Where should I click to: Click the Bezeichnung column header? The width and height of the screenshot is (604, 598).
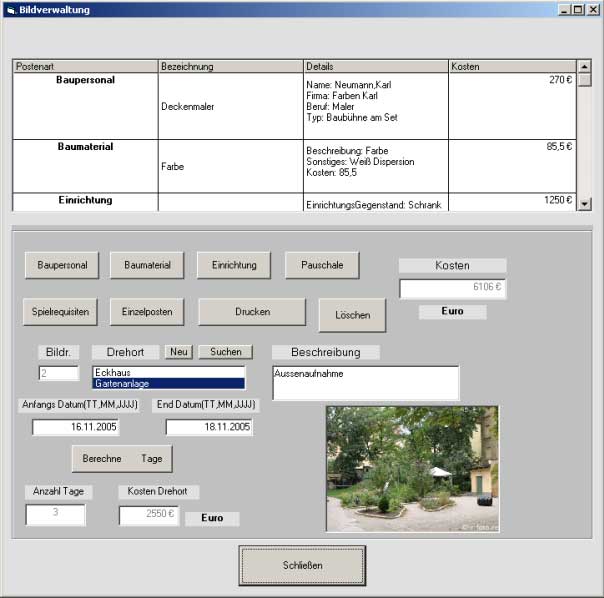click(x=230, y=66)
